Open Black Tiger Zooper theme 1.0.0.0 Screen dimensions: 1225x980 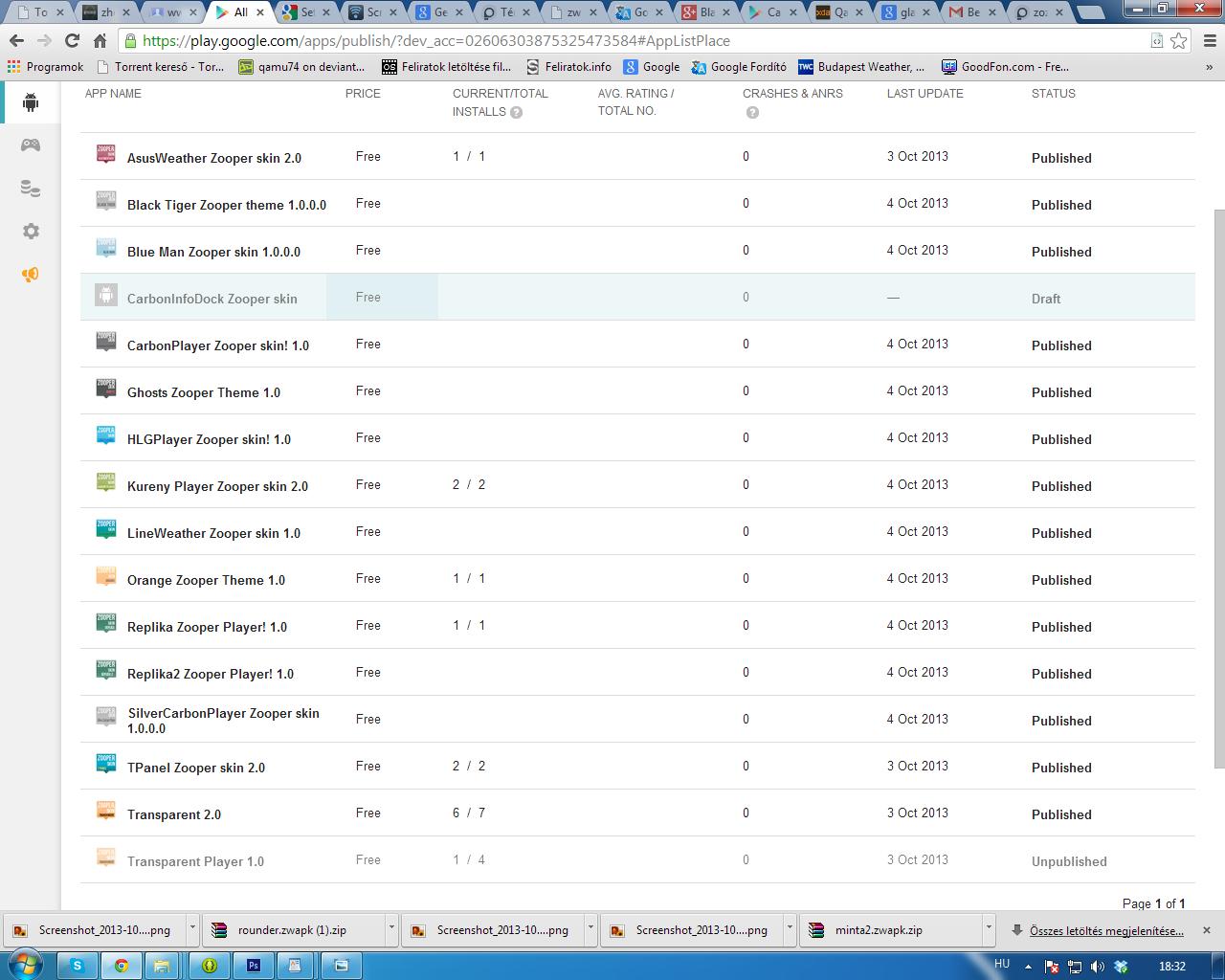click(227, 205)
